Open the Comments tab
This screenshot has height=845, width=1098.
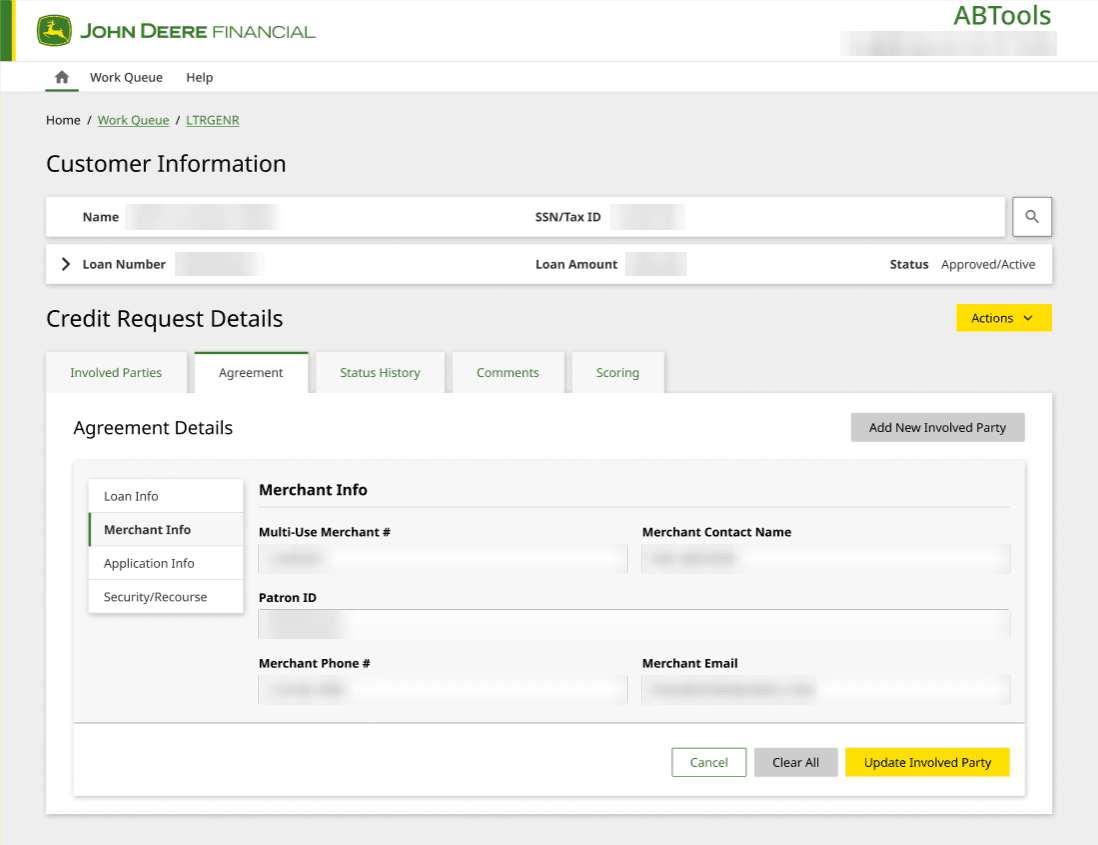click(x=508, y=372)
